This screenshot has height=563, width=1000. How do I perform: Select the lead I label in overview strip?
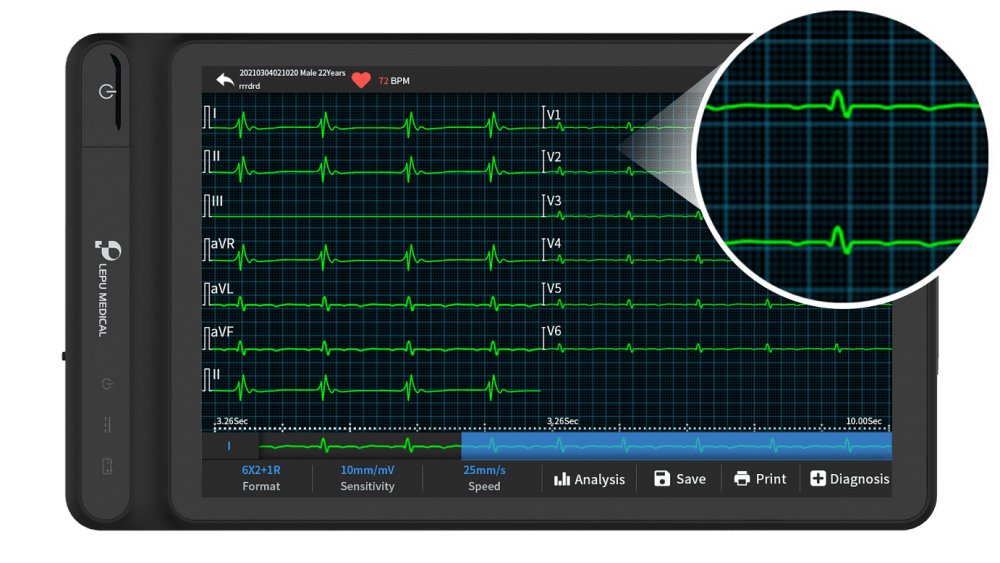(229, 446)
